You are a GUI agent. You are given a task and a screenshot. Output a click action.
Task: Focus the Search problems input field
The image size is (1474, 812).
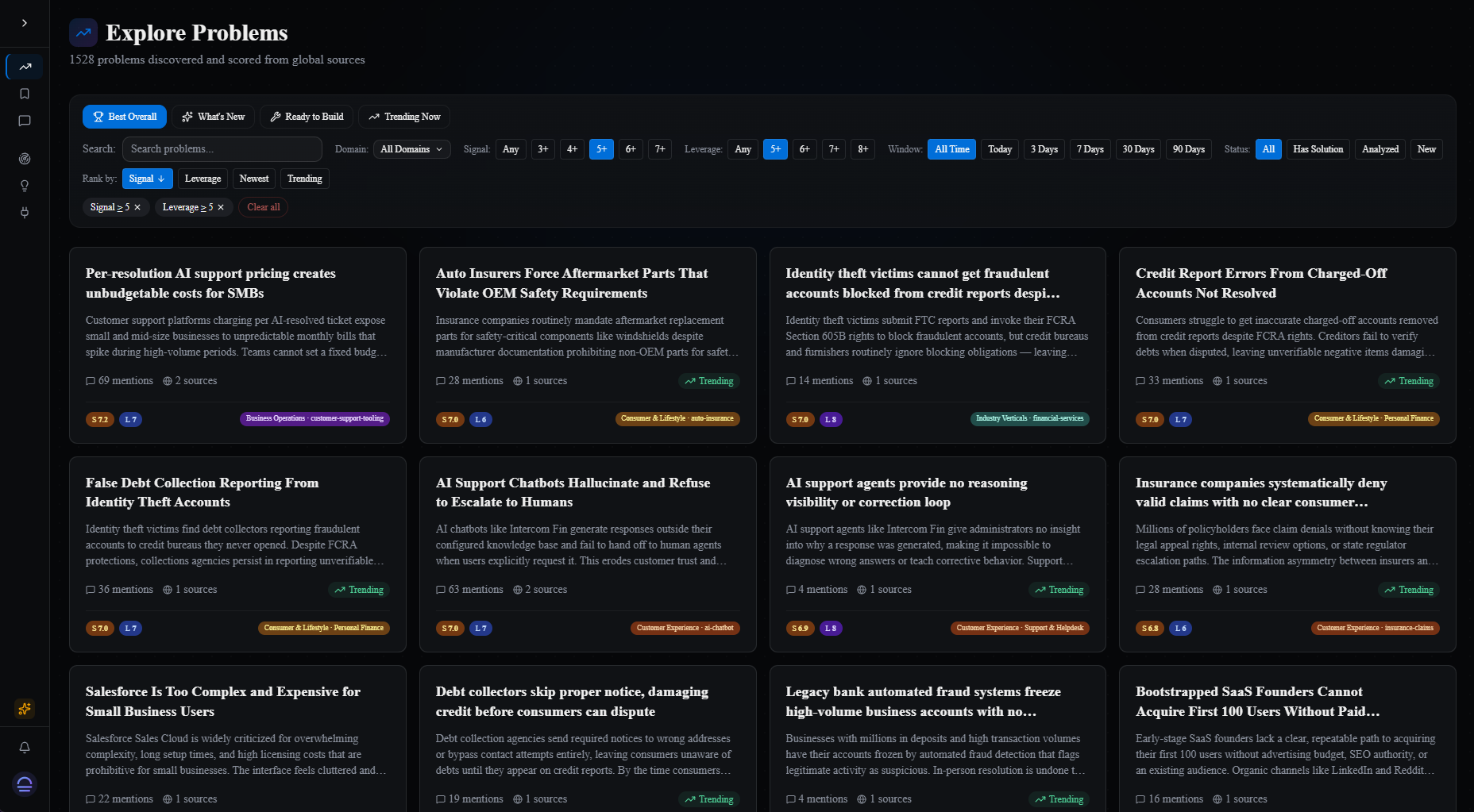click(x=222, y=149)
